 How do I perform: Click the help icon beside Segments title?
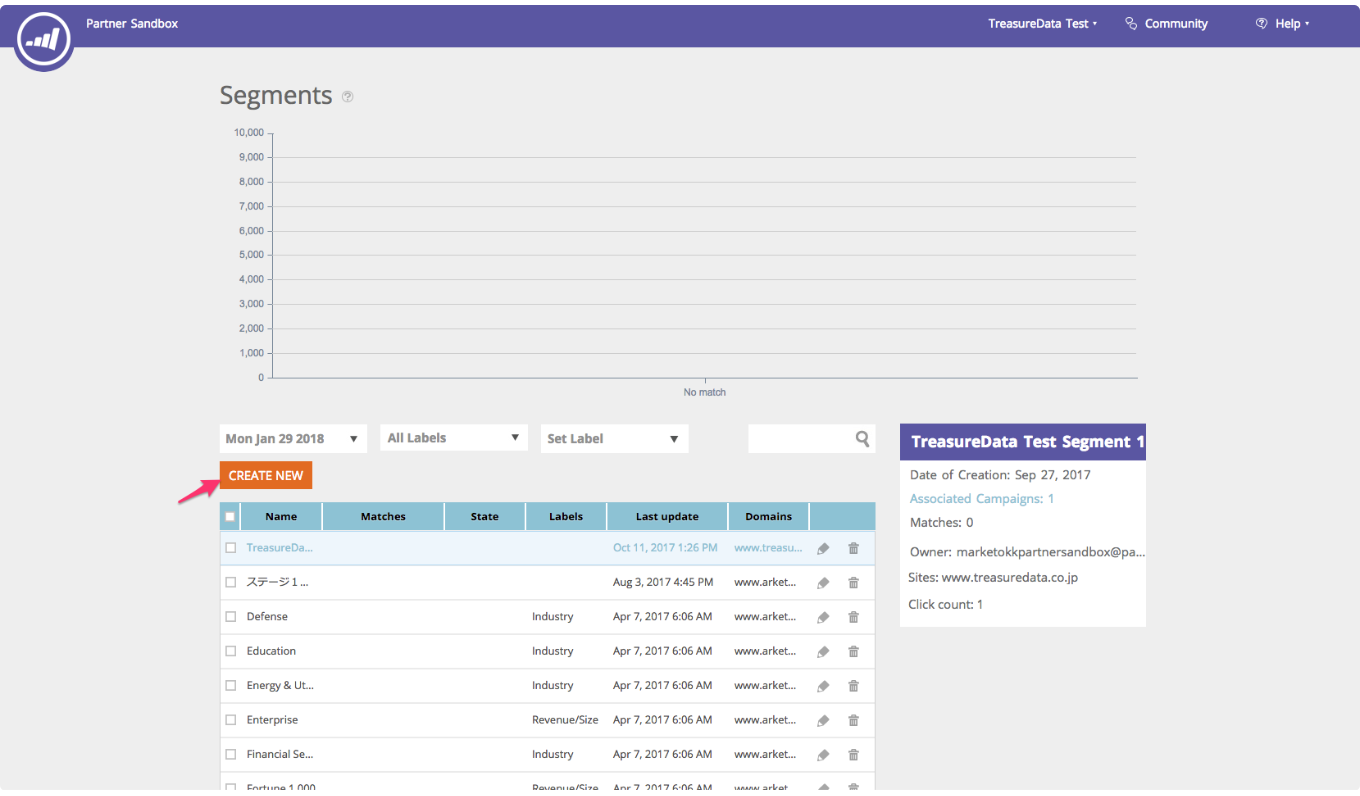[347, 97]
